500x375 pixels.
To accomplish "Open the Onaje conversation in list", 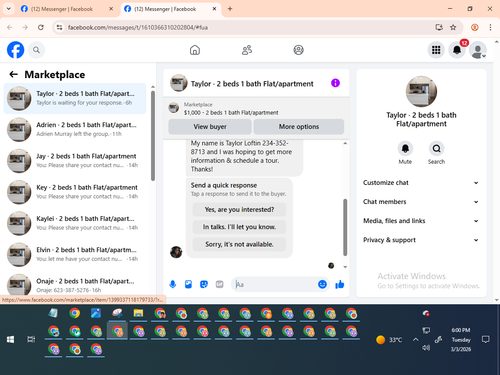I will [75, 285].
